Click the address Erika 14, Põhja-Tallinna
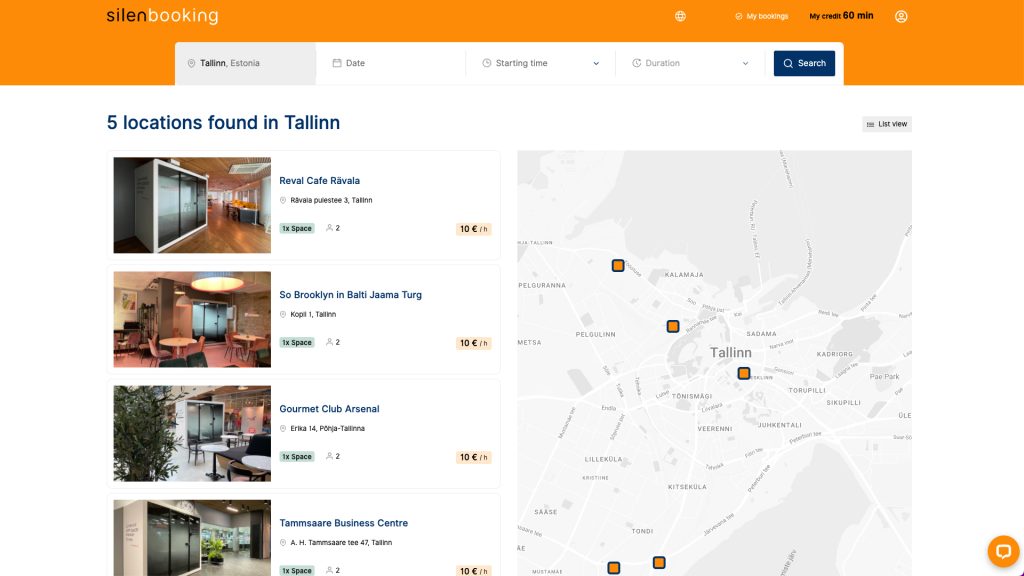The height and width of the screenshot is (576, 1024). 327,428
